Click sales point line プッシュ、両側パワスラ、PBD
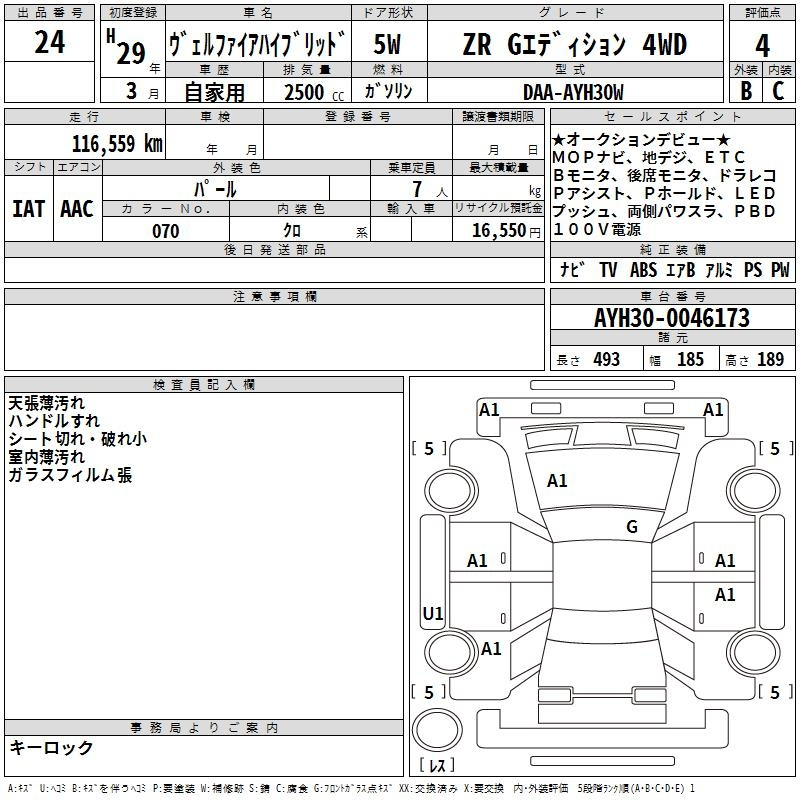800x800 pixels. click(664, 211)
